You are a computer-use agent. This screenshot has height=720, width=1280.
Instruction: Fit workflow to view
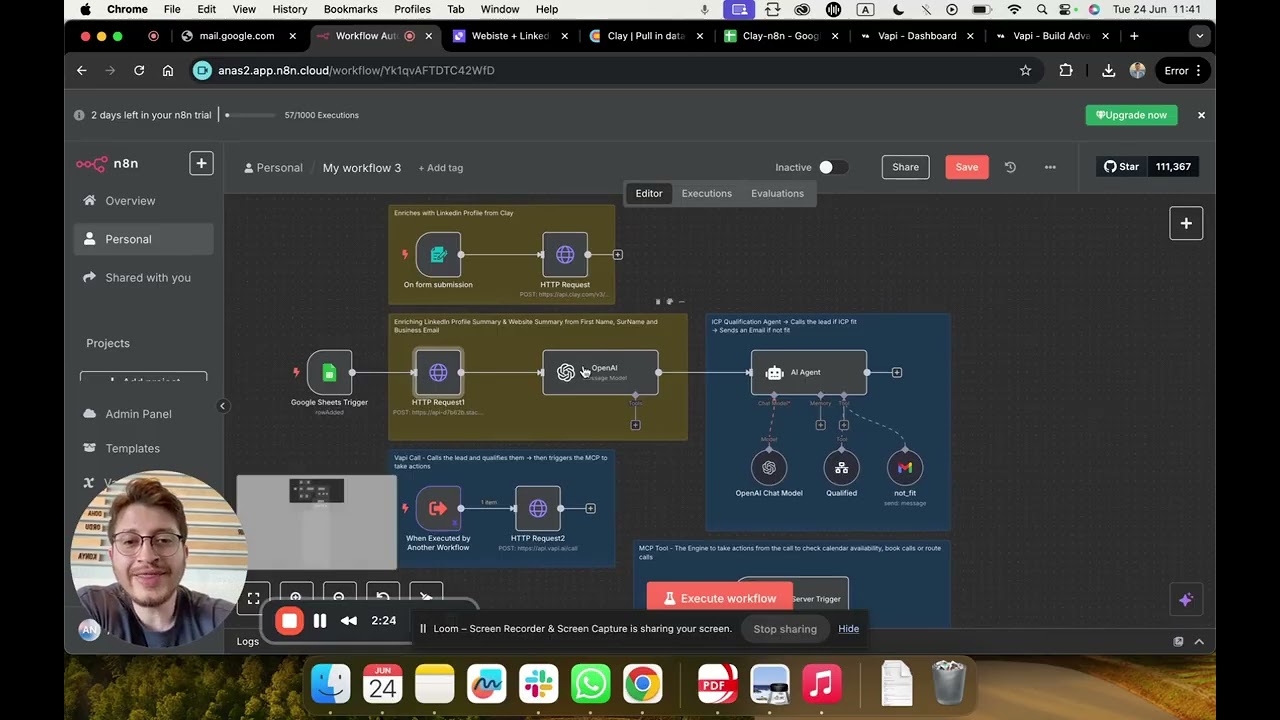(253, 598)
